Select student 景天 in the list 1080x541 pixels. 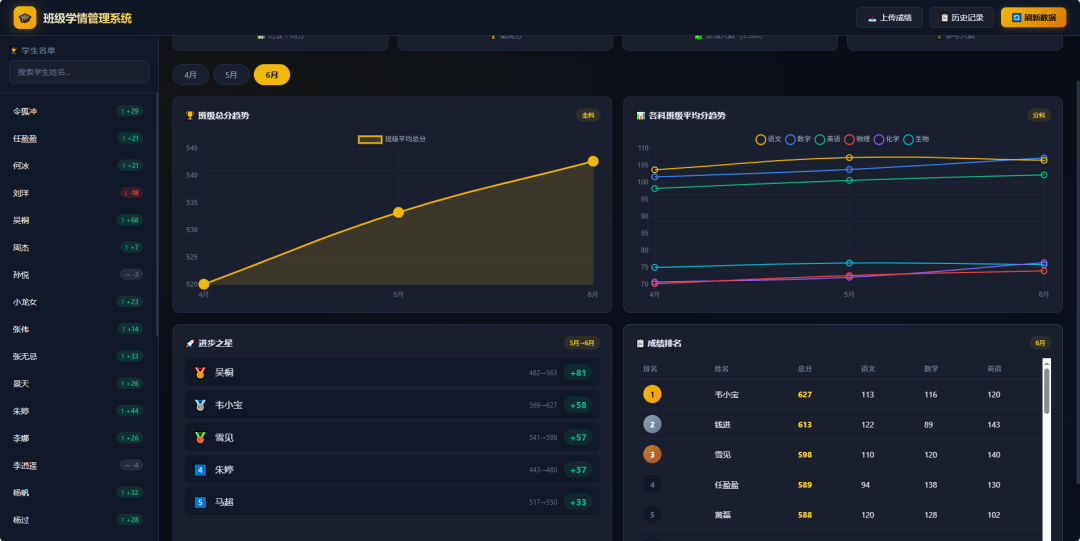[x=78, y=384]
